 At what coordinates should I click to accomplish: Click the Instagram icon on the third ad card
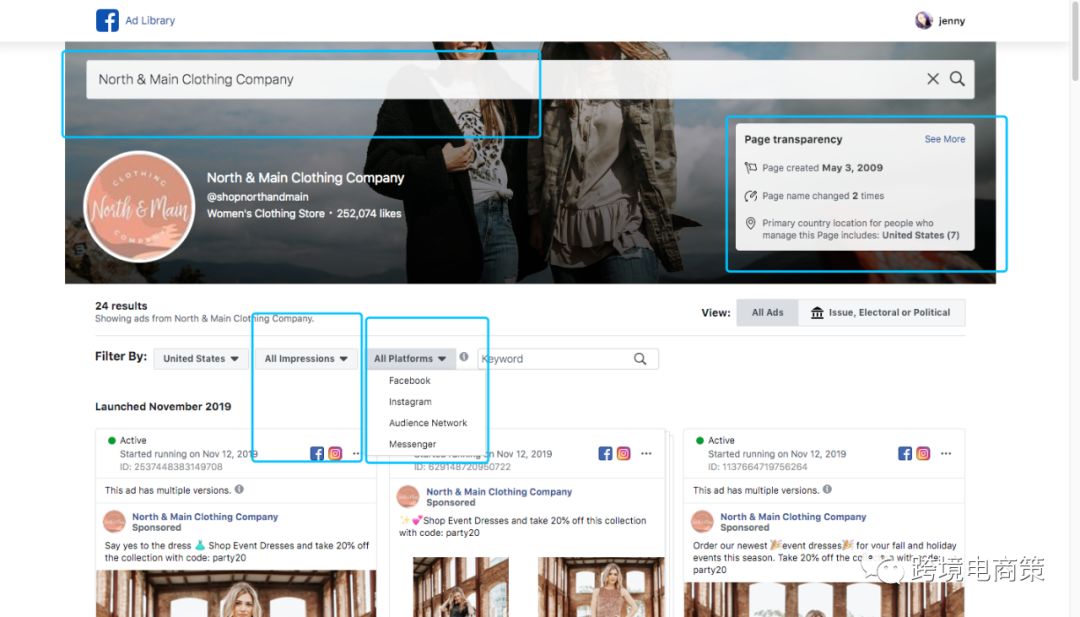click(923, 454)
